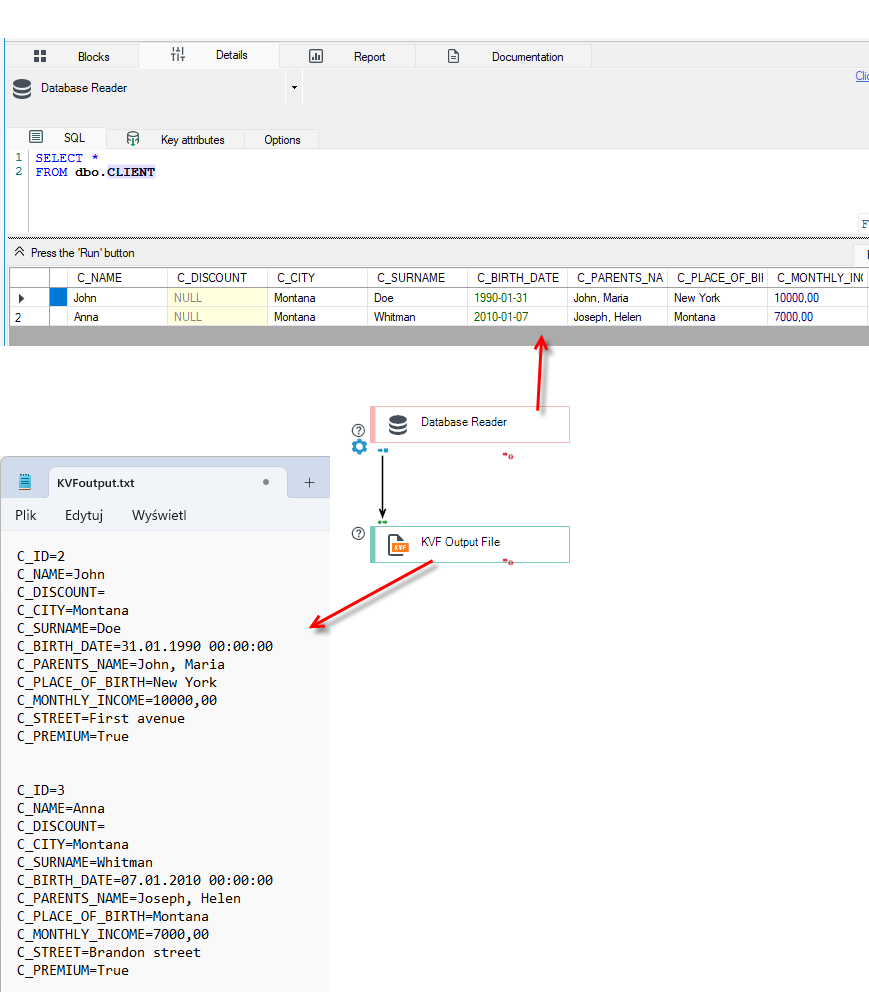Click the C_BIRTH_DATE column header
The width and height of the screenshot is (869, 992).
517,278
